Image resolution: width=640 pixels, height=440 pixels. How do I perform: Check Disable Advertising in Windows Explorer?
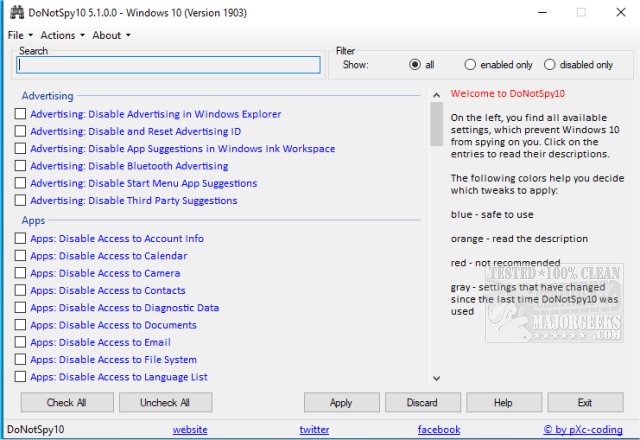(20, 113)
